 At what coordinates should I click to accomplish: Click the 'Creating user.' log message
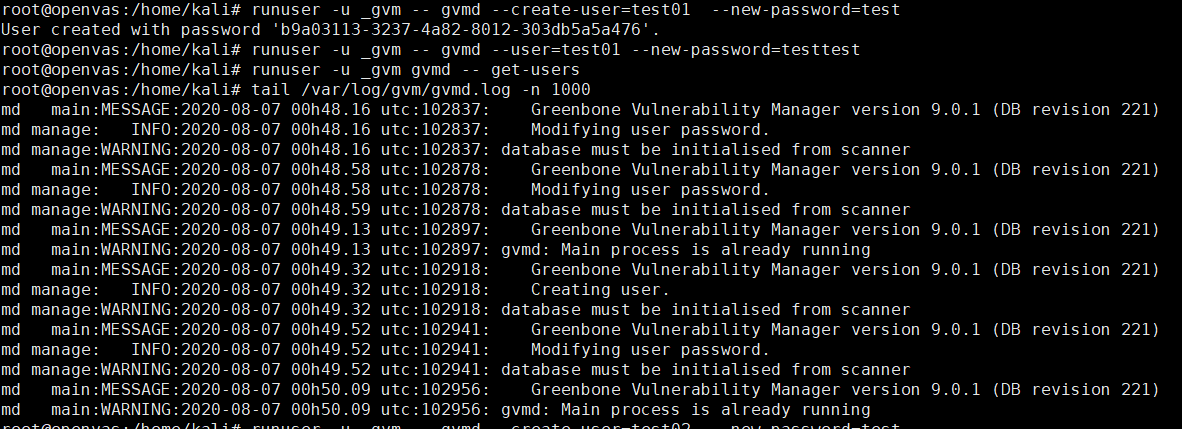pos(598,290)
